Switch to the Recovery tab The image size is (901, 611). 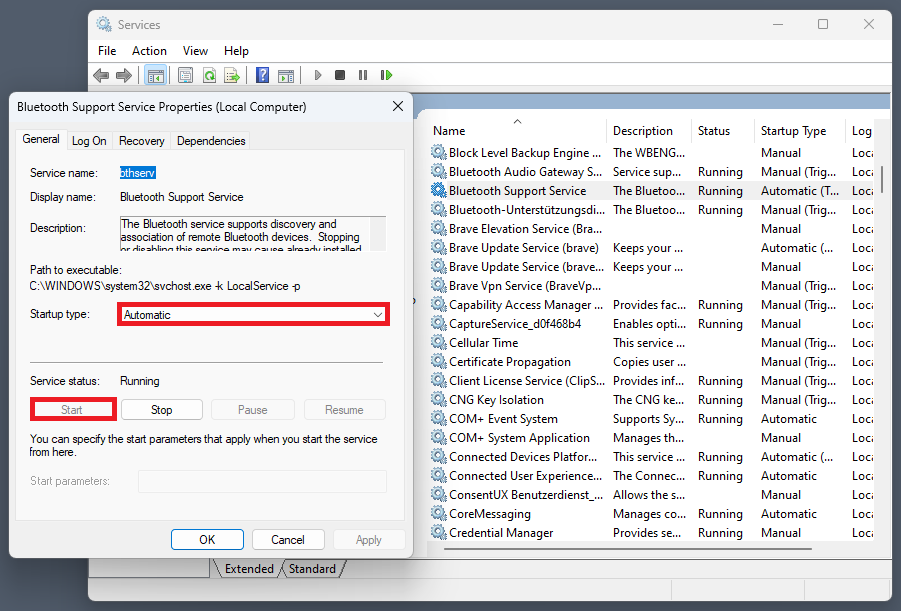coord(141,141)
